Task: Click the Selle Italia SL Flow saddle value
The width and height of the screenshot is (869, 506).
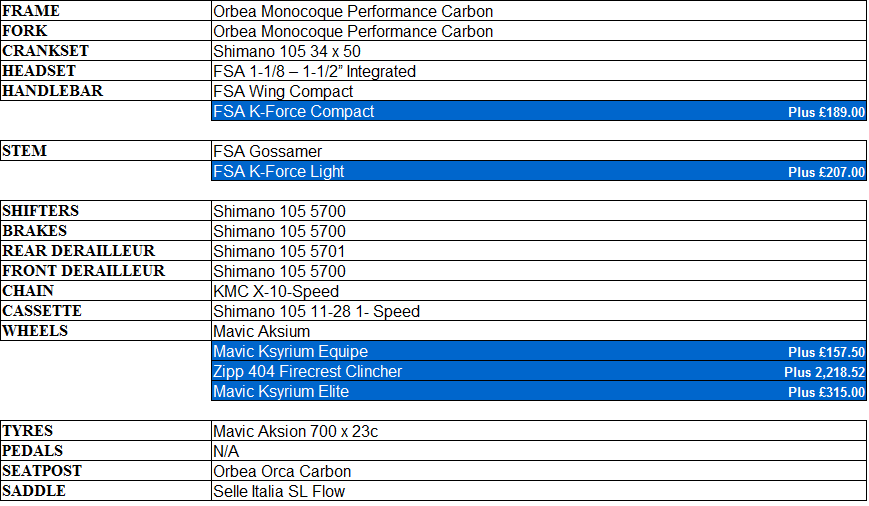Action: click(279, 492)
